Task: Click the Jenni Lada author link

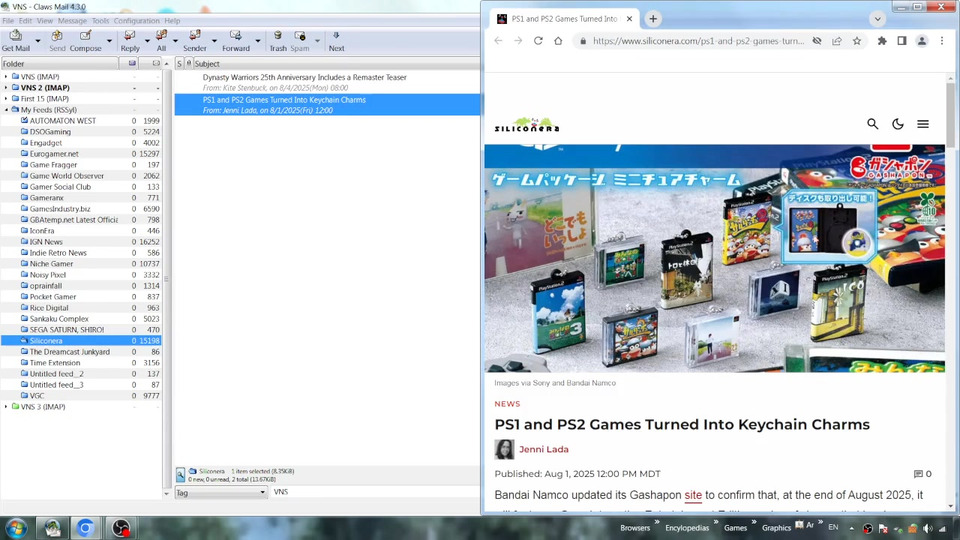Action: click(x=544, y=449)
